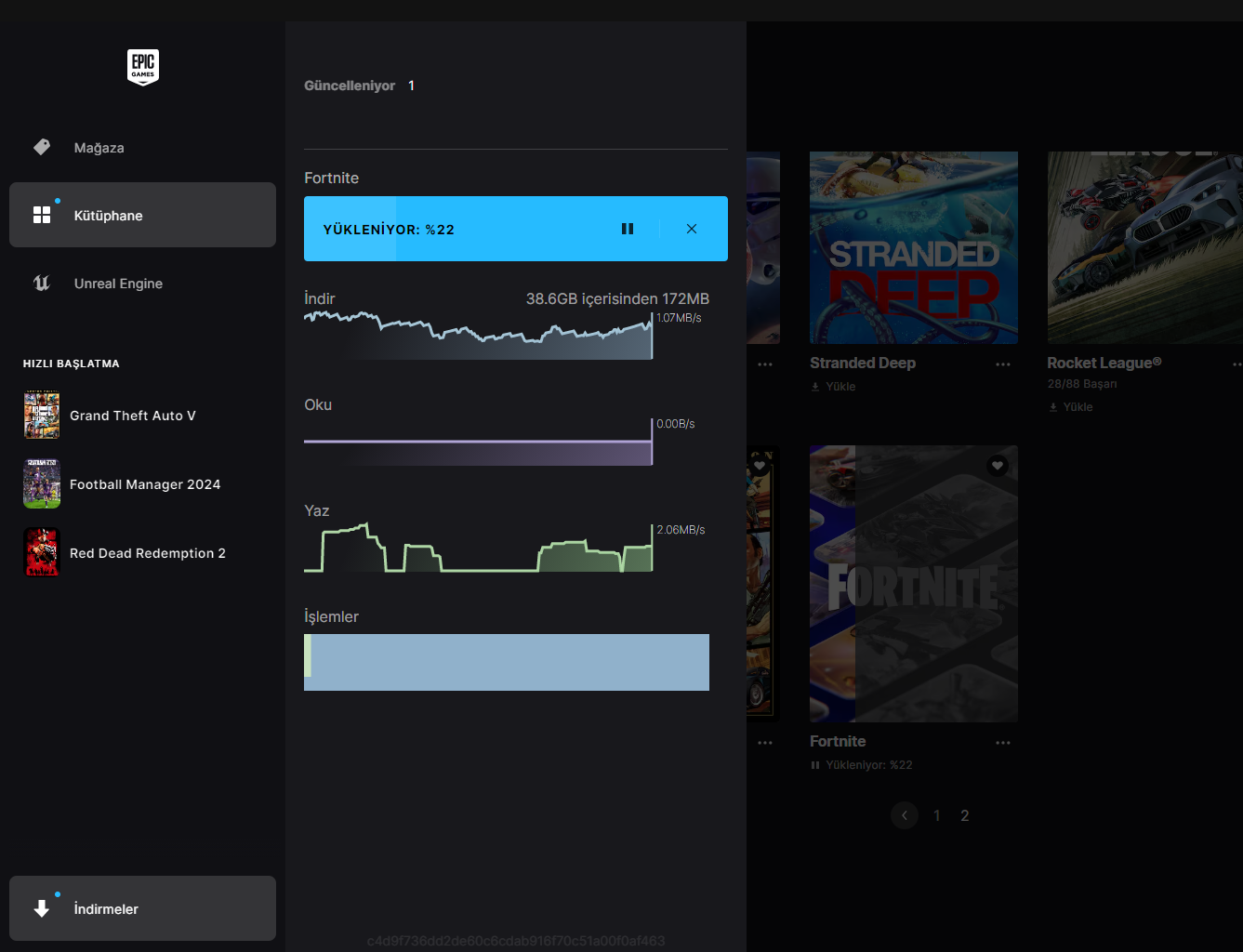Image resolution: width=1243 pixels, height=952 pixels.
Task: Click the Yükleniyor: %22 status under Fortnite
Action: (869, 765)
